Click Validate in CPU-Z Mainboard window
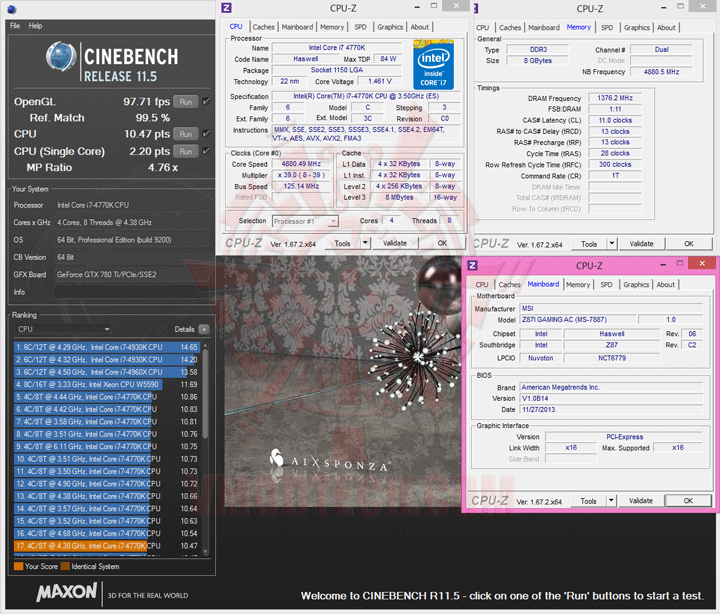Image resolution: width=720 pixels, height=614 pixels. (x=641, y=501)
